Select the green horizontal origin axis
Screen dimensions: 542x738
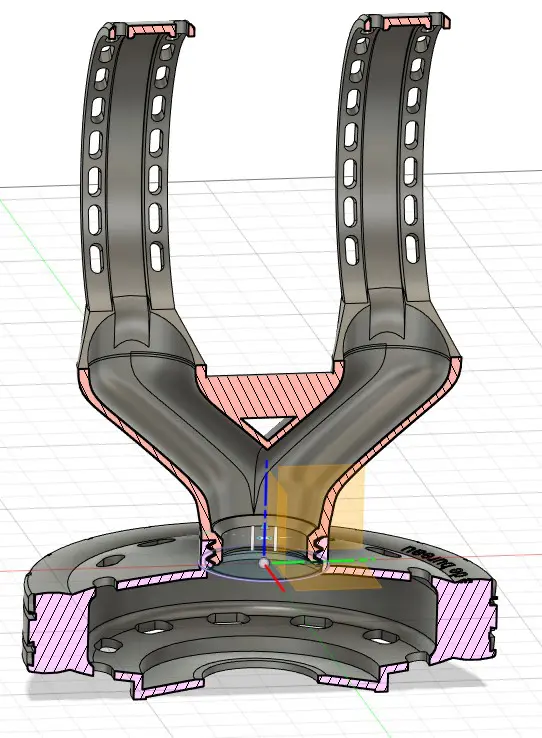click(320, 561)
